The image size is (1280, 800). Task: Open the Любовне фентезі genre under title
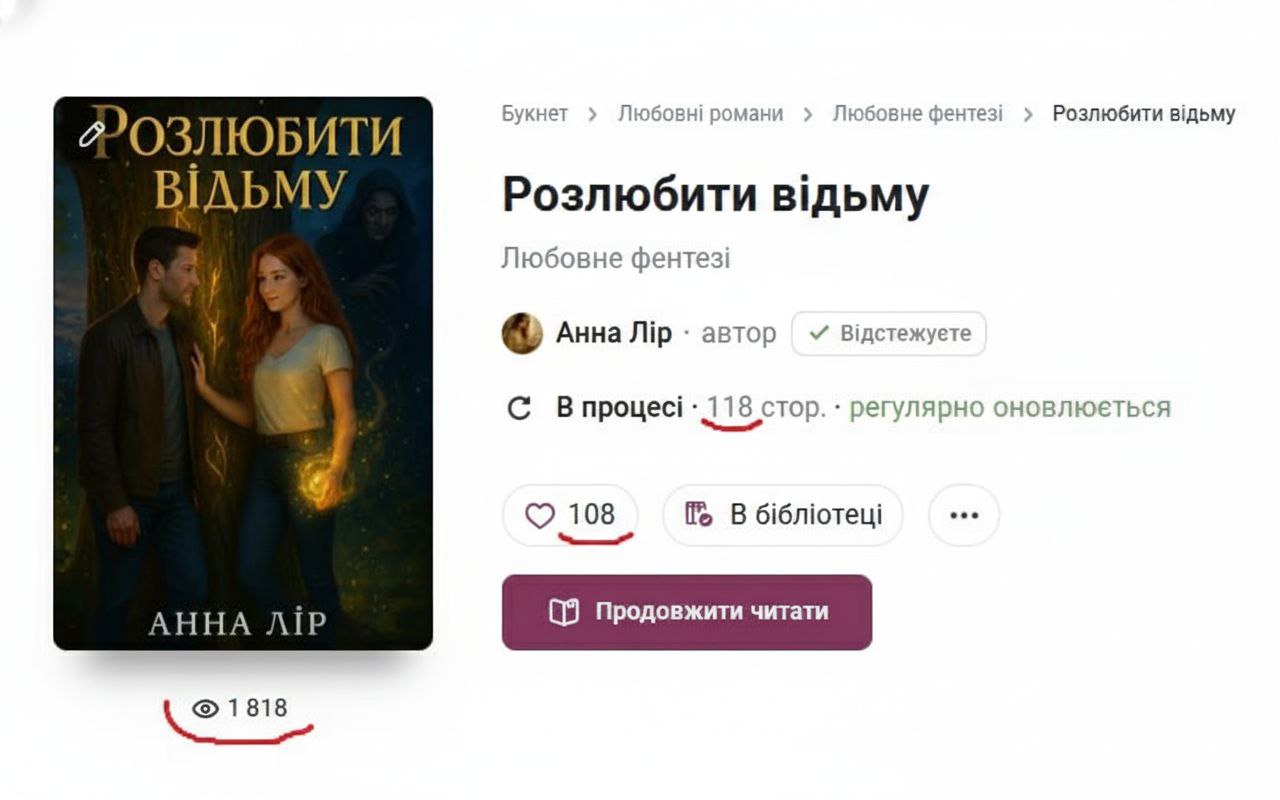(x=616, y=259)
